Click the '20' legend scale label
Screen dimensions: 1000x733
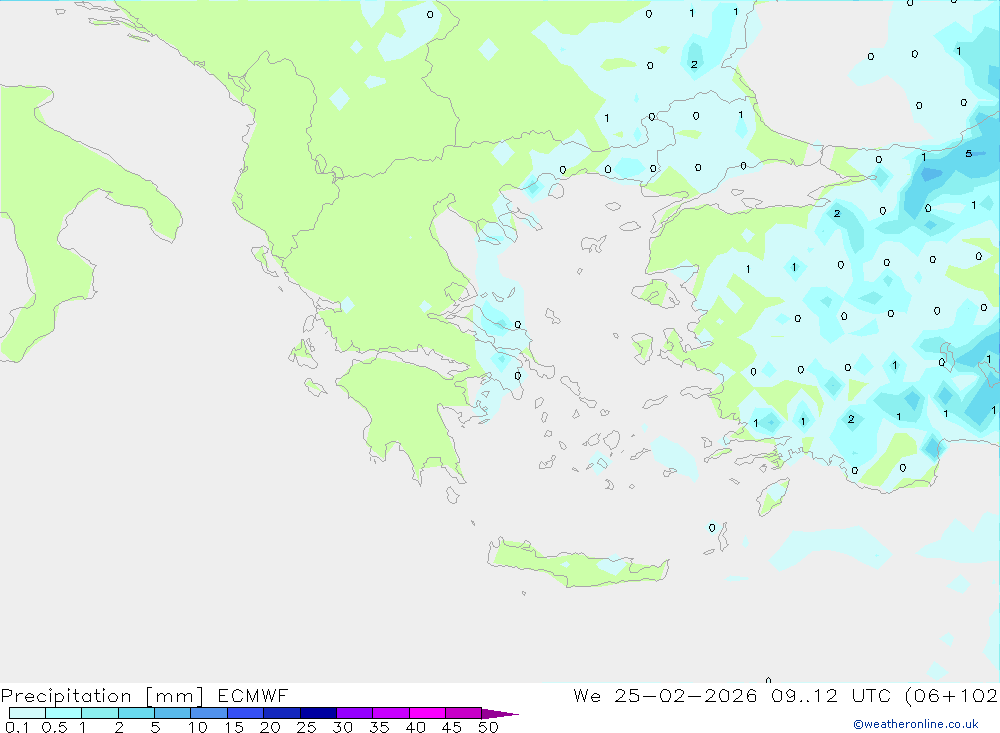point(270,727)
